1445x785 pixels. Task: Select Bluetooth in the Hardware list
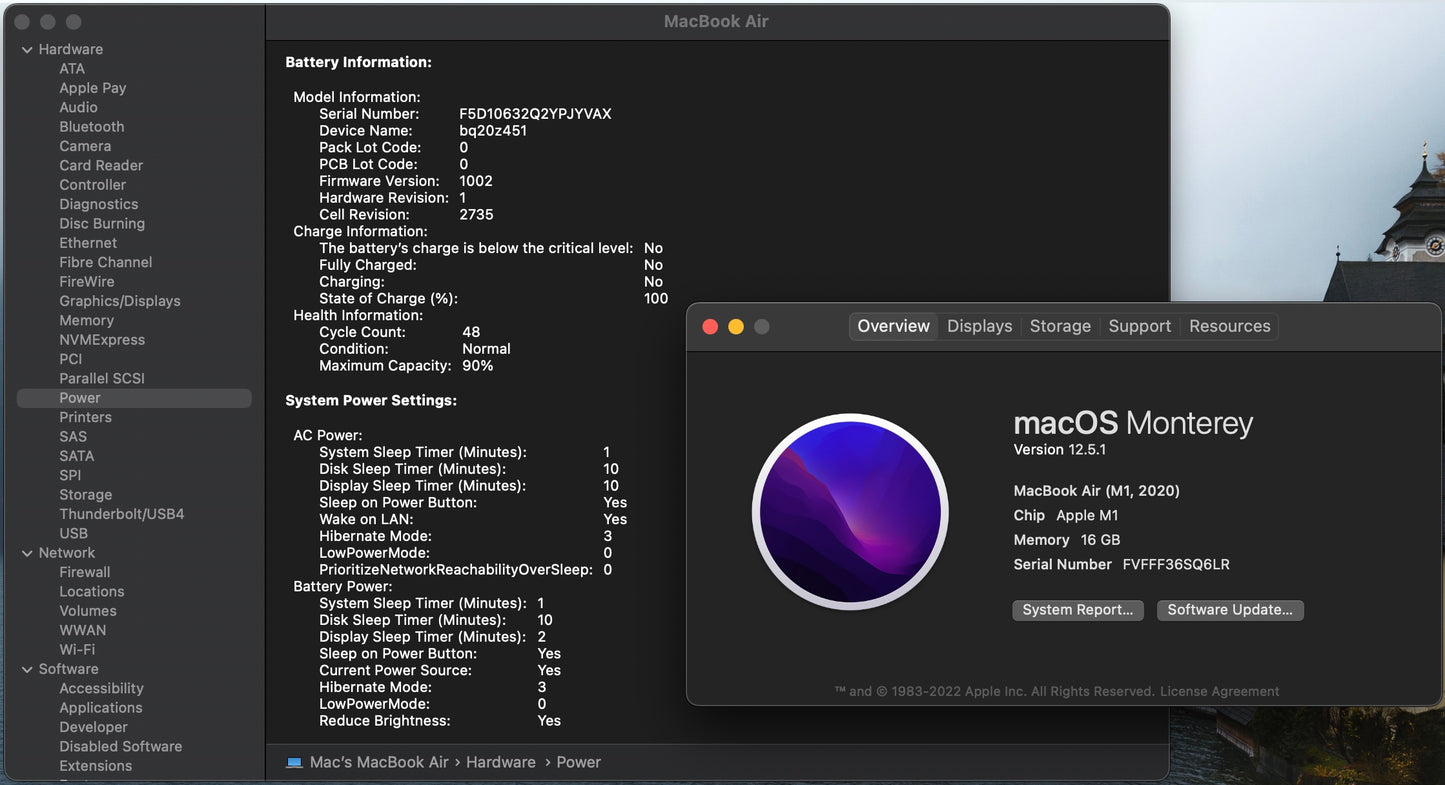point(91,127)
